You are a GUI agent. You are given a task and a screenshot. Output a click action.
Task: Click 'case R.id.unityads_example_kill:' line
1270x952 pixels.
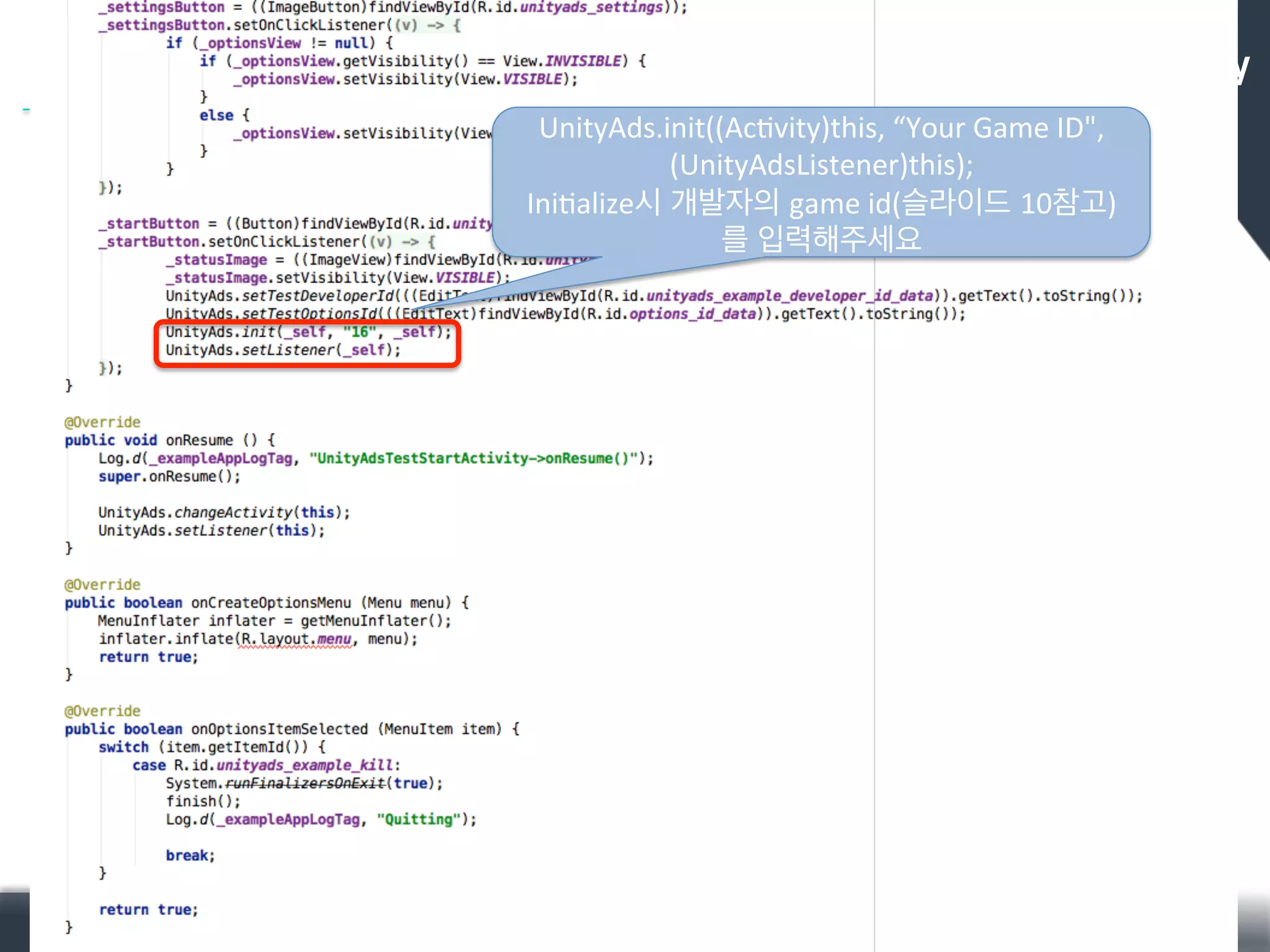coord(267,765)
